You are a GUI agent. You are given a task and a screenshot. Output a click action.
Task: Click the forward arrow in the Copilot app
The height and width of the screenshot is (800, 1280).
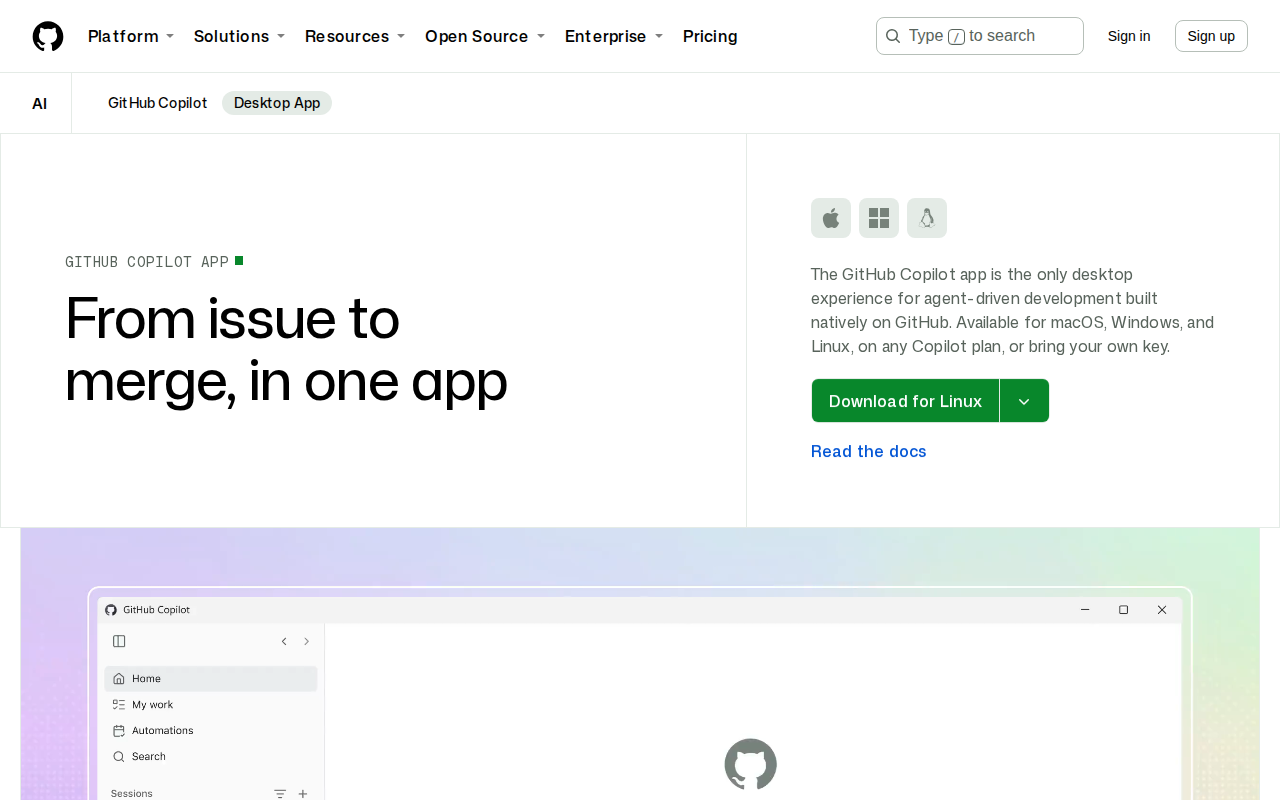[x=306, y=641]
